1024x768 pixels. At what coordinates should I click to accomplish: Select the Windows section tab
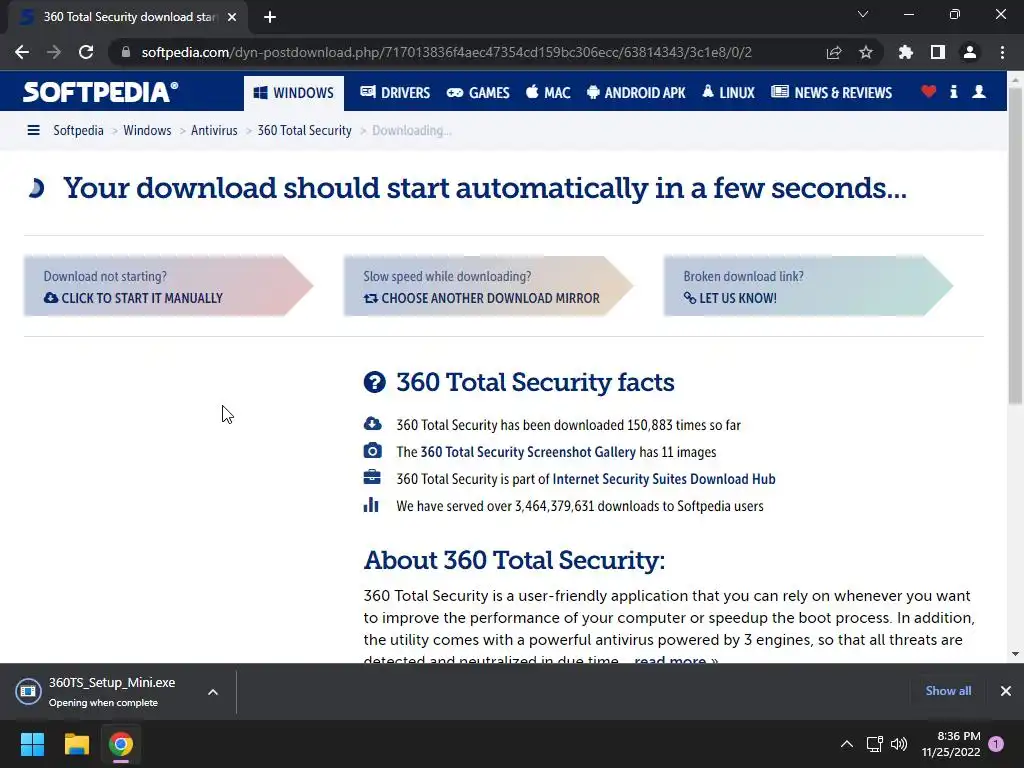294,93
